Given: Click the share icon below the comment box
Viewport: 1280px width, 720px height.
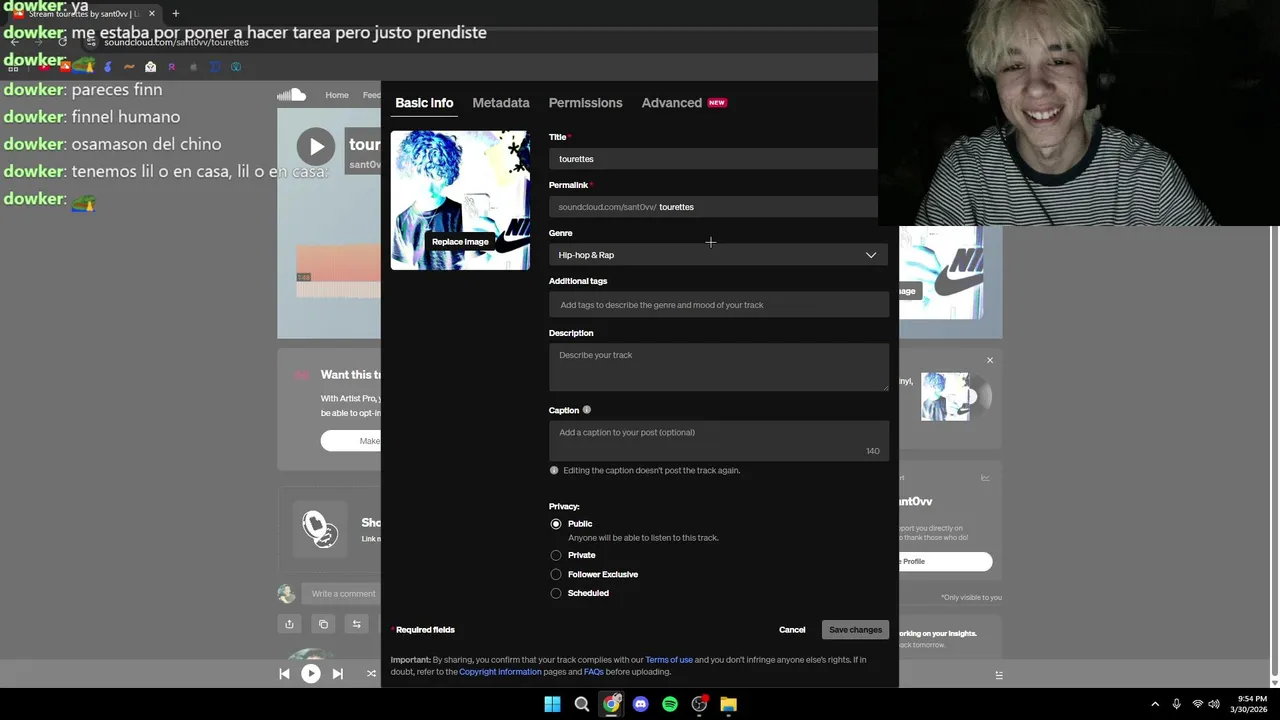Looking at the screenshot, I should click(289, 624).
